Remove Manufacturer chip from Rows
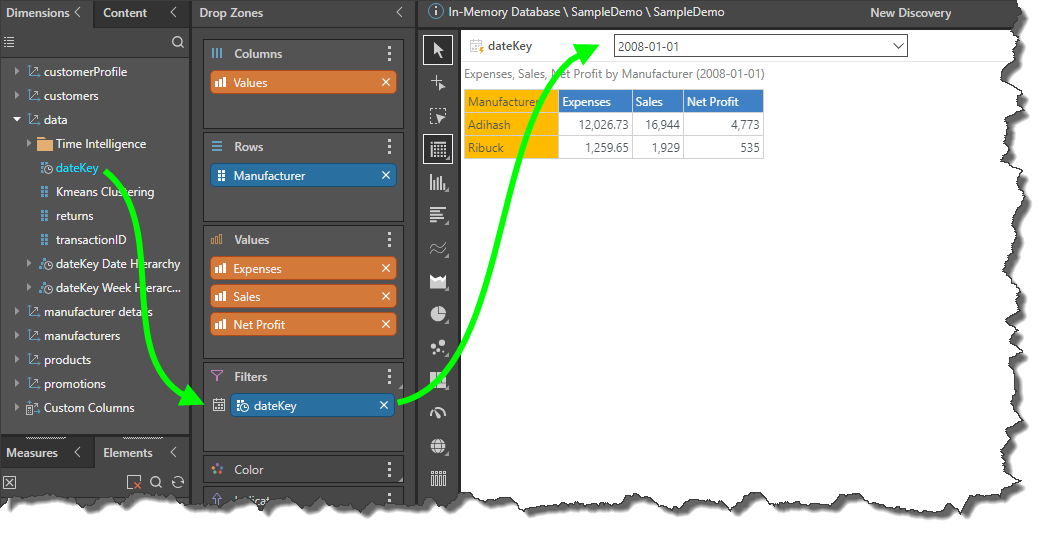The width and height of the screenshot is (1048, 536). coord(385,176)
